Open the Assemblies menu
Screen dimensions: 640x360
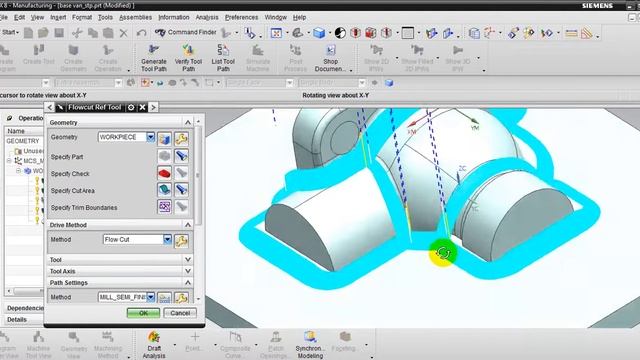click(135, 18)
